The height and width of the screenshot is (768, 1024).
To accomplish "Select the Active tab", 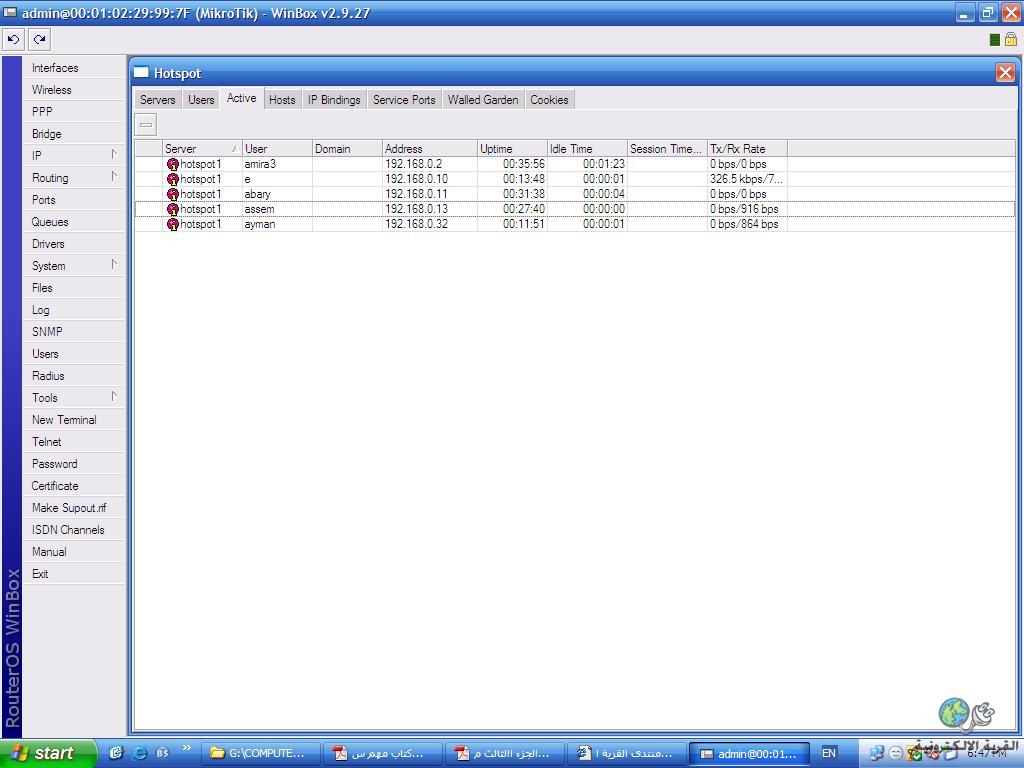I will (x=242, y=98).
